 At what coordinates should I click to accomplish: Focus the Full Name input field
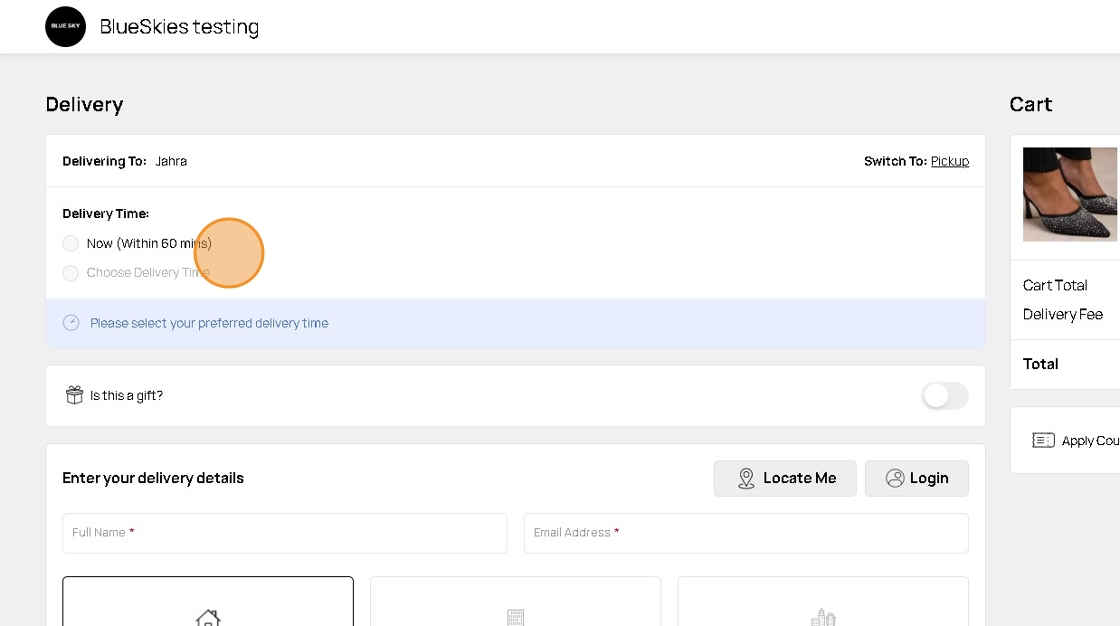click(285, 533)
